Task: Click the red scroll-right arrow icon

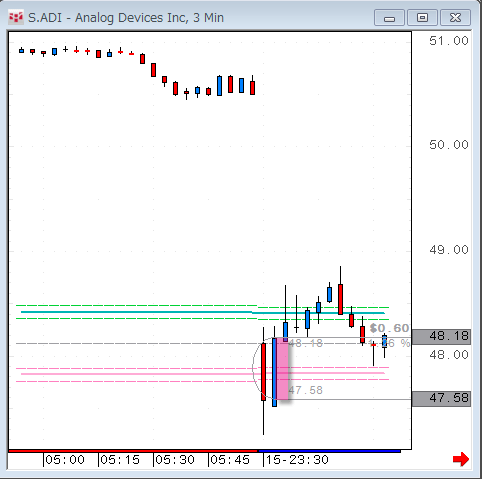Action: pyautogui.click(x=461, y=459)
